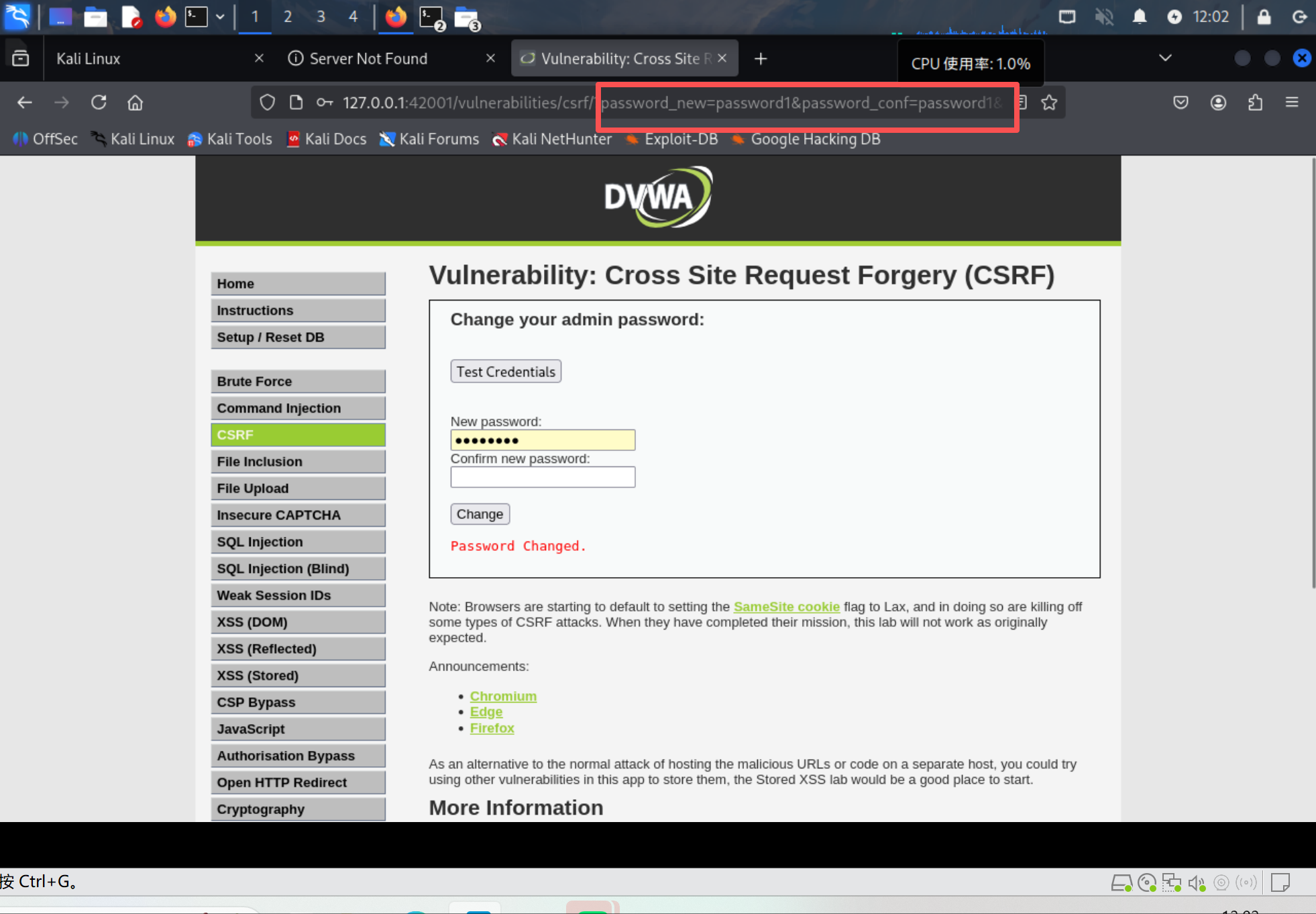
Task: Expand the terminal launcher dropdown arrow
Action: coord(220,17)
